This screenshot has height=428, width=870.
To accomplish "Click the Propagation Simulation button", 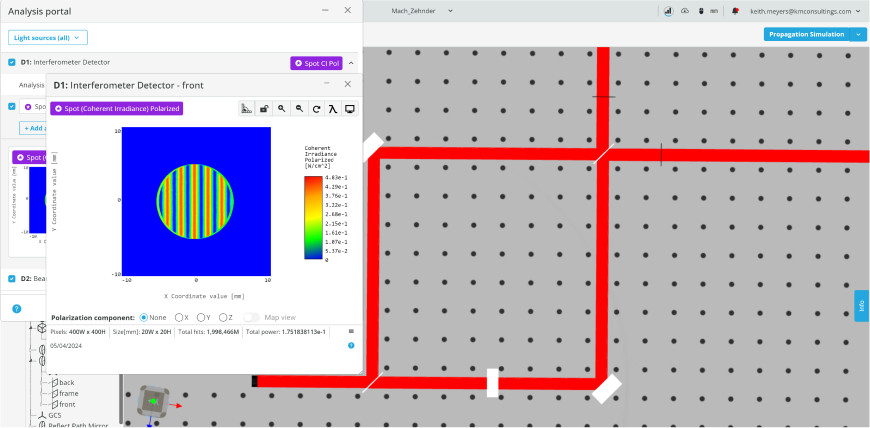I will pyautogui.click(x=807, y=34).
